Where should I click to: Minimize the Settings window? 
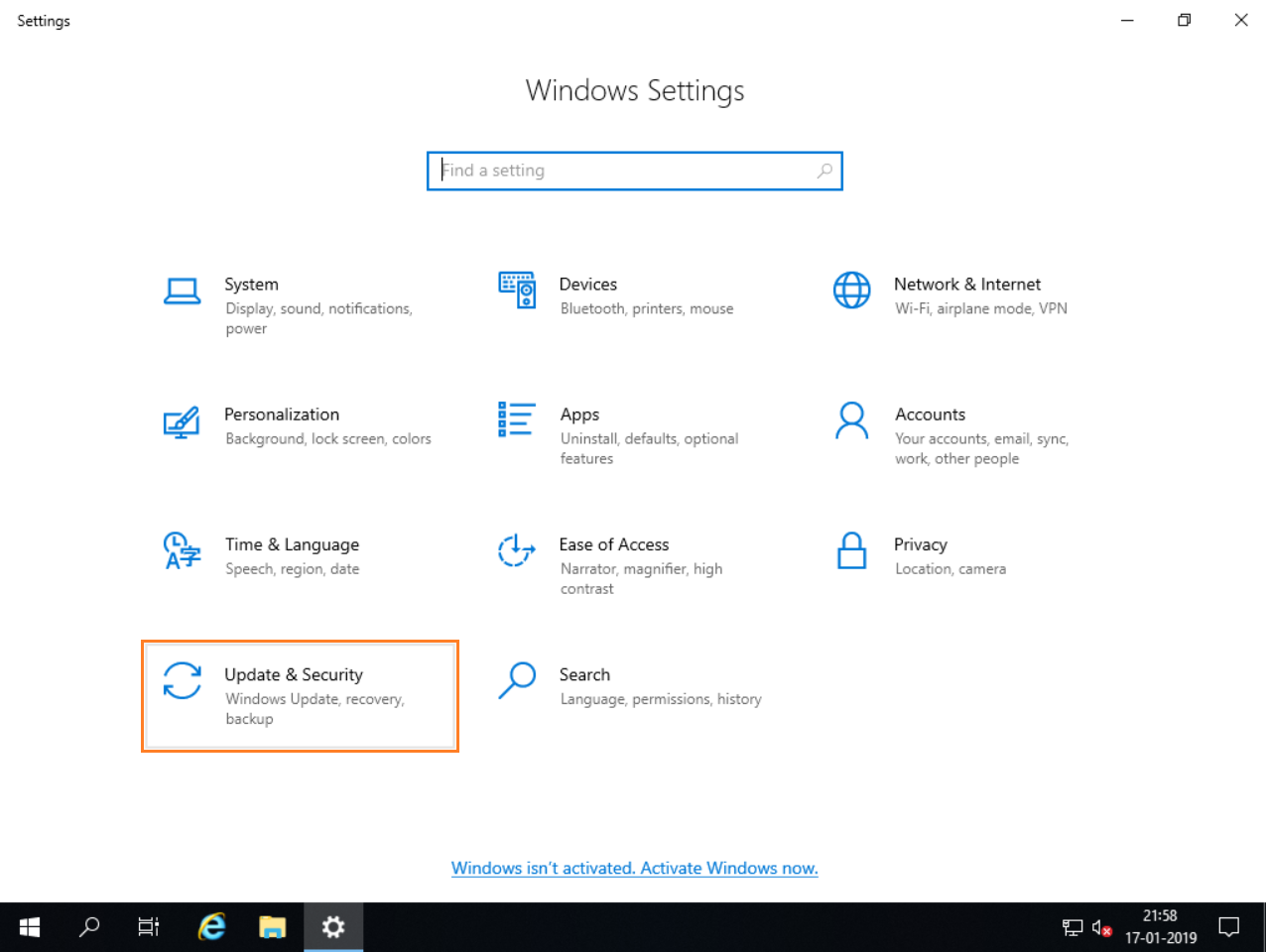pos(1127,20)
